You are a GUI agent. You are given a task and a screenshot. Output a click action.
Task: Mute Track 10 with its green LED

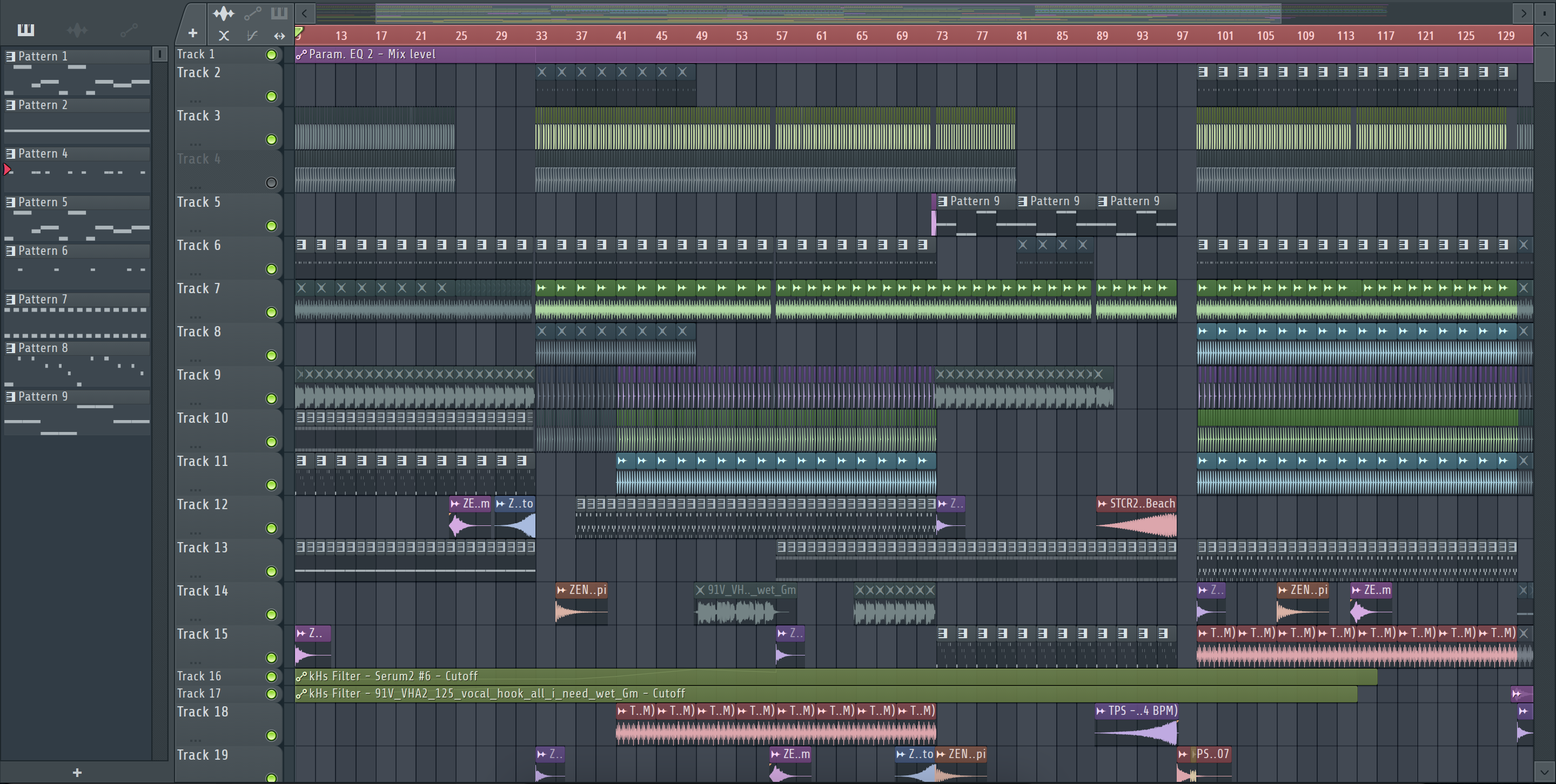coord(271,442)
